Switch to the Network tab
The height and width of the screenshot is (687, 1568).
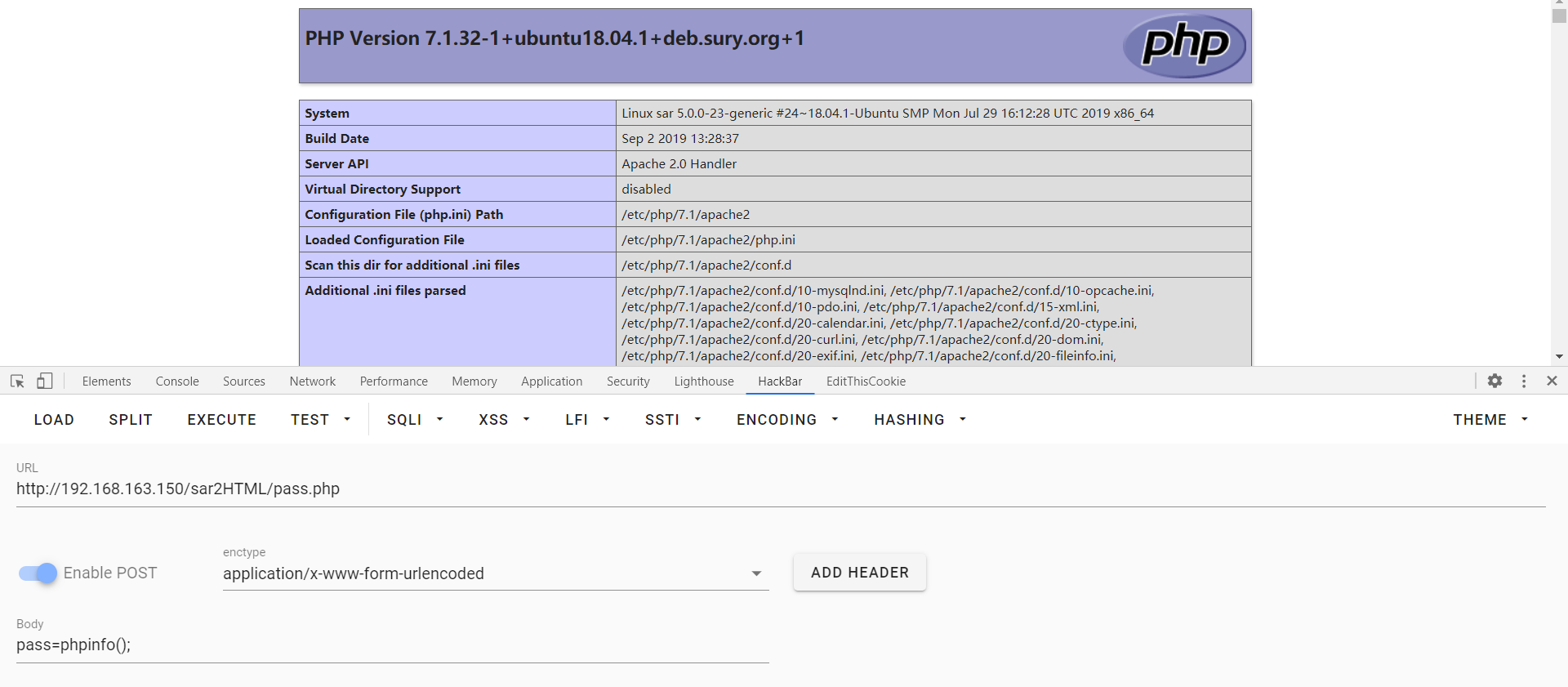313,381
